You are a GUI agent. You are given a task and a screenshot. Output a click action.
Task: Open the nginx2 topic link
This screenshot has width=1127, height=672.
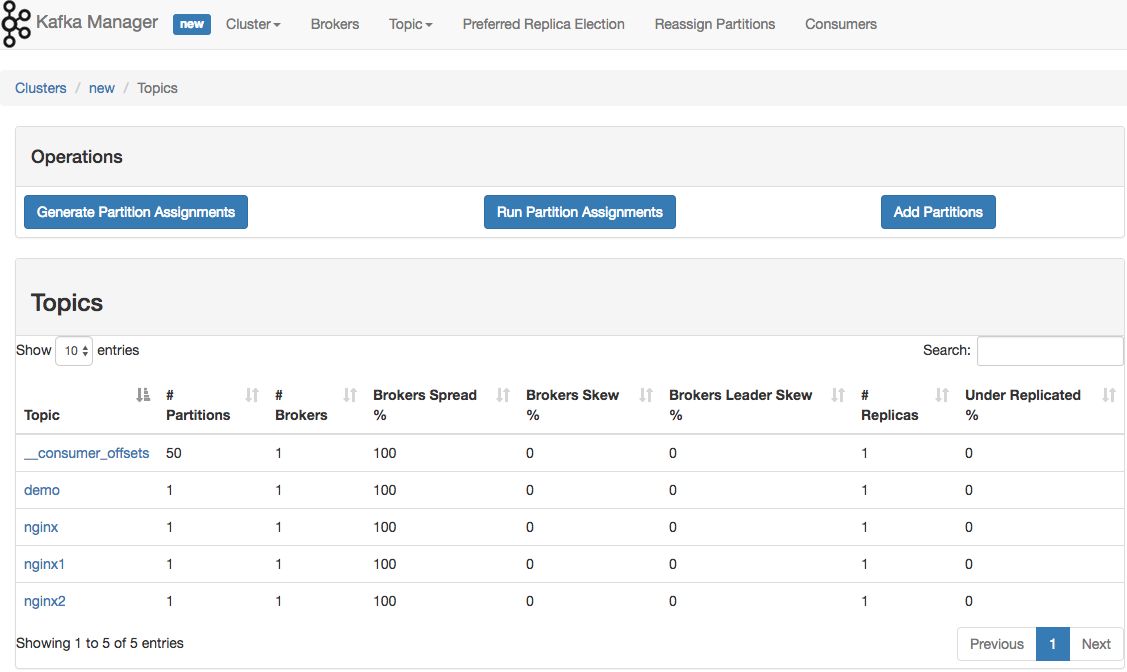coord(45,601)
